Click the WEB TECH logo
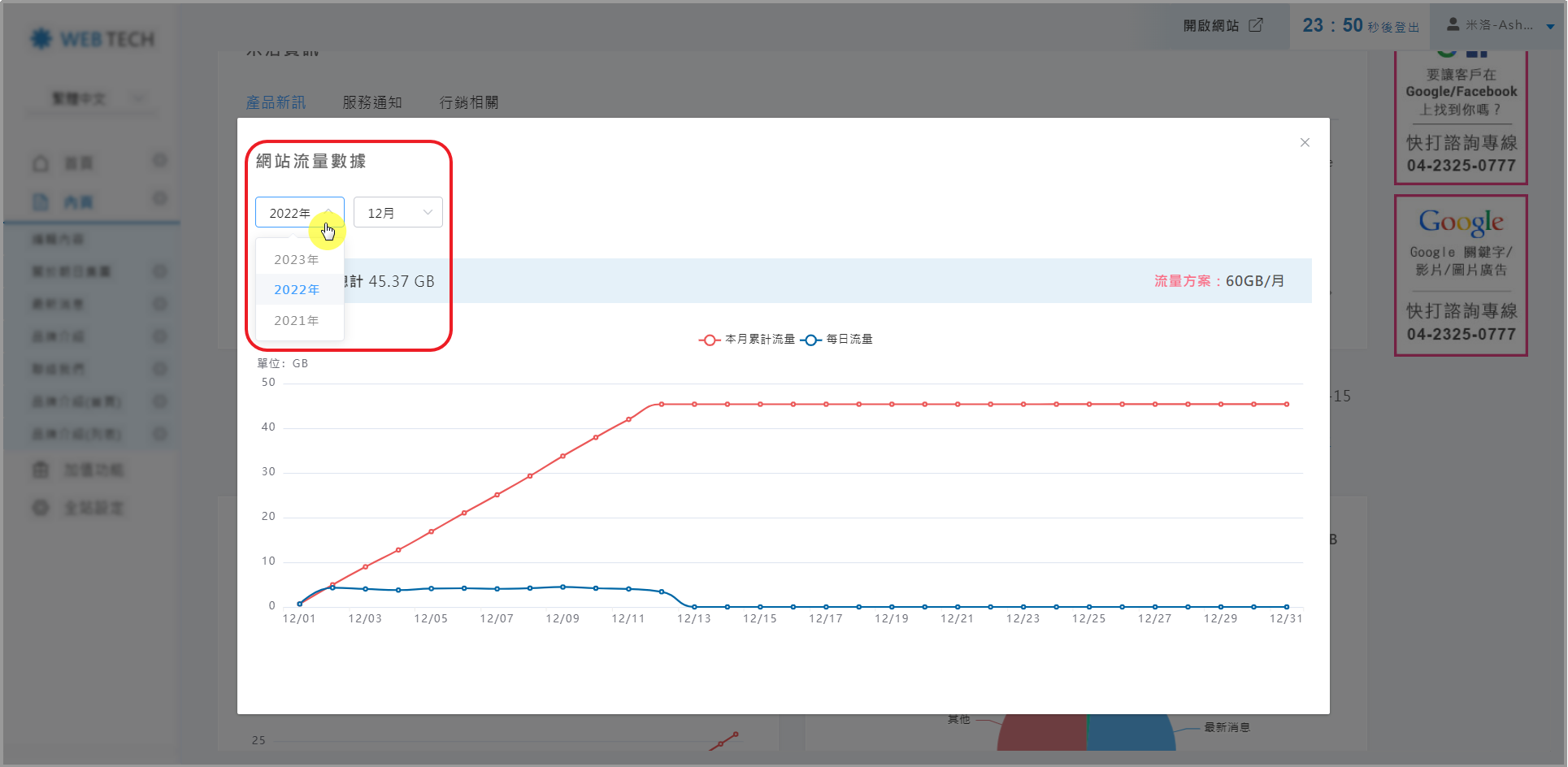 pyautogui.click(x=92, y=39)
